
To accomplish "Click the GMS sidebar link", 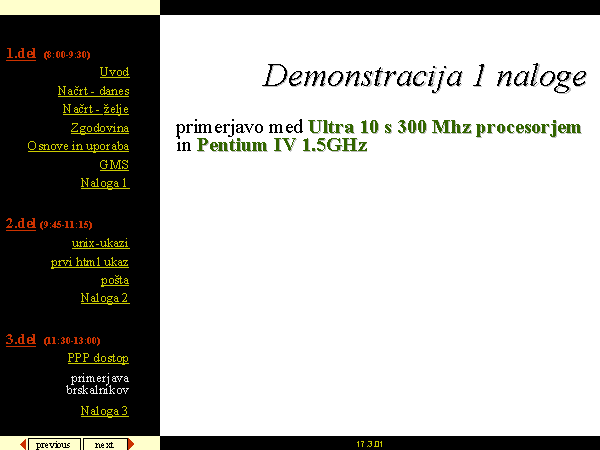I will [114, 165].
